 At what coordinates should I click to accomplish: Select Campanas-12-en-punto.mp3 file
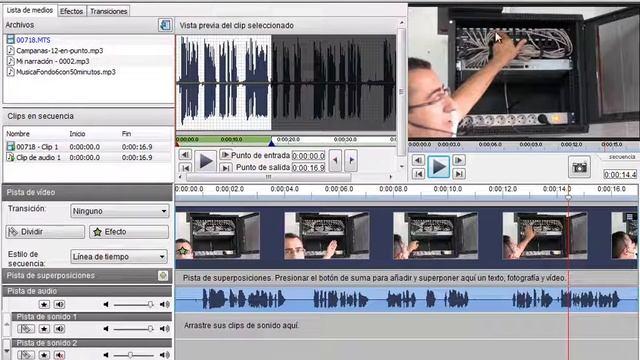(60, 51)
